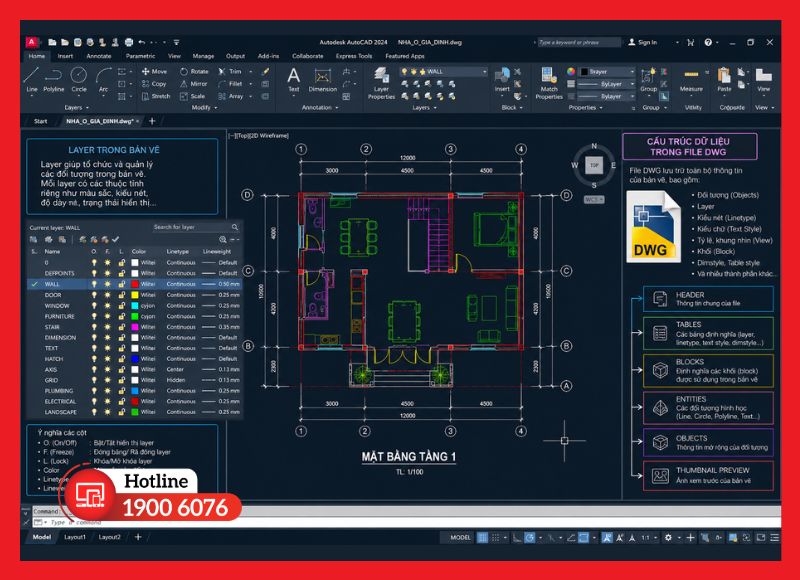800x580 pixels.
Task: Activate the Fillet command
Action: (x=231, y=84)
